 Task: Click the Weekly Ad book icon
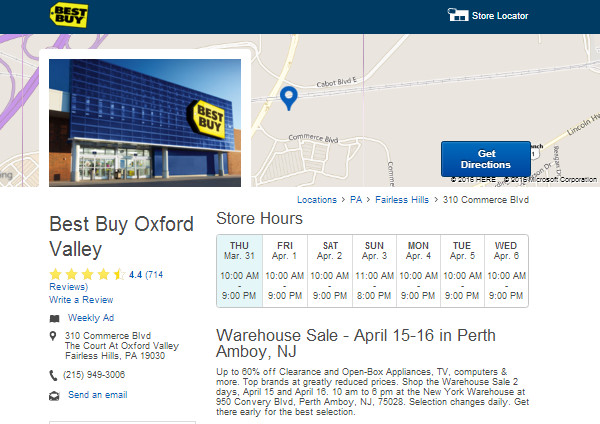point(54,318)
